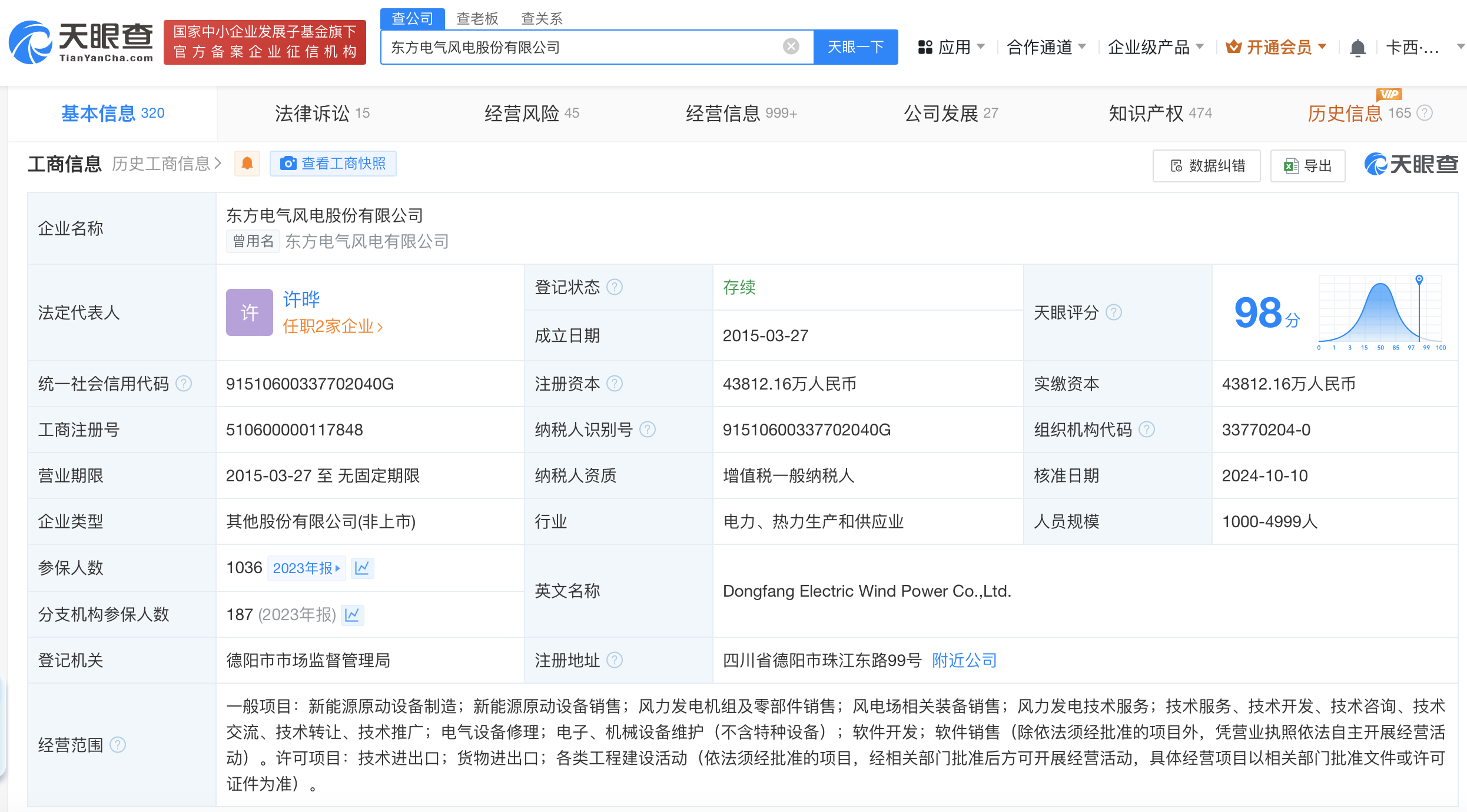This screenshot has height=812, width=1467.
Task: Click the red 国家中小企业发展子基金旗下 banner
Action: tap(265, 42)
